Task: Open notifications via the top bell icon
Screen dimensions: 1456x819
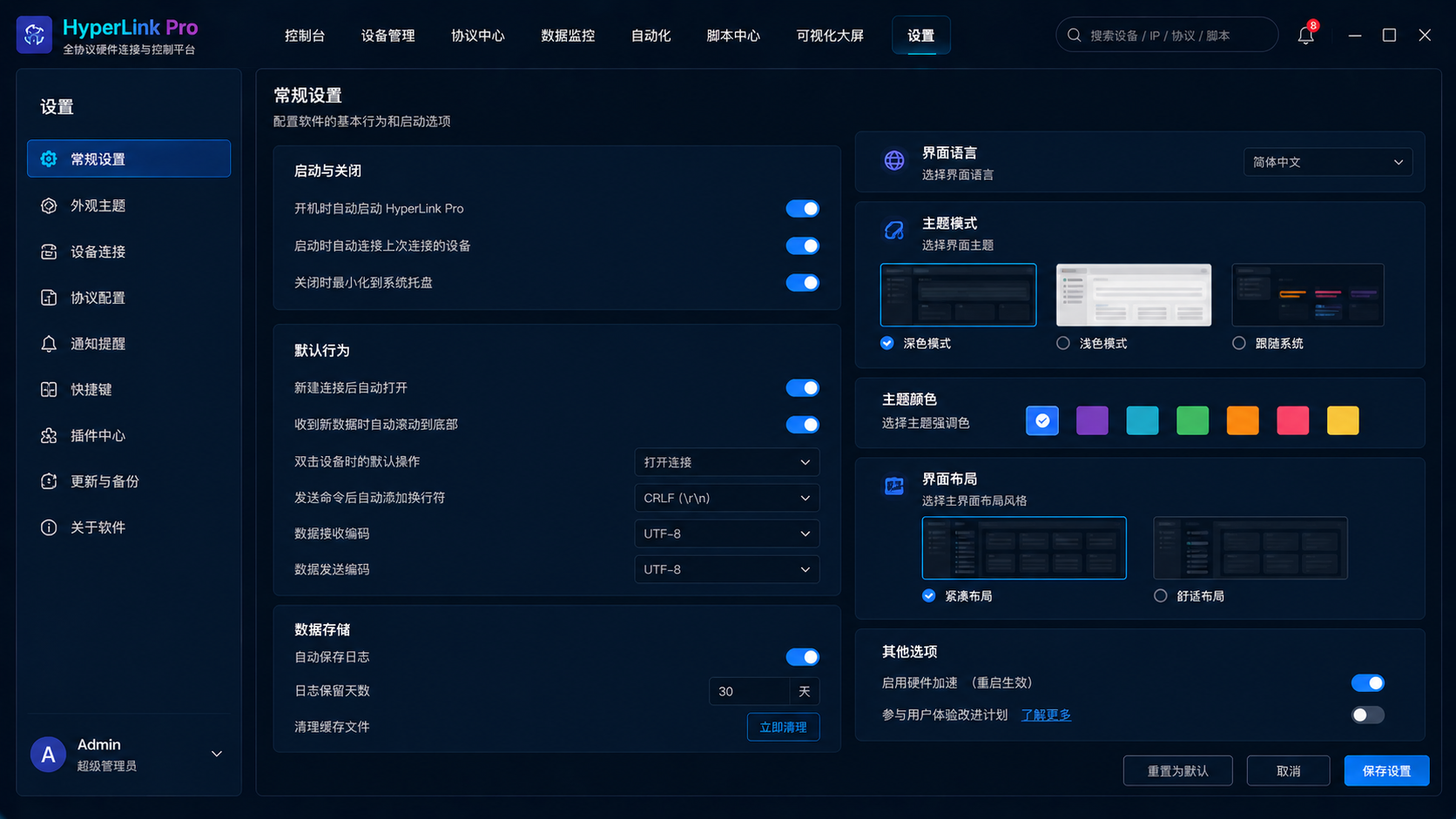Action: [1305, 36]
